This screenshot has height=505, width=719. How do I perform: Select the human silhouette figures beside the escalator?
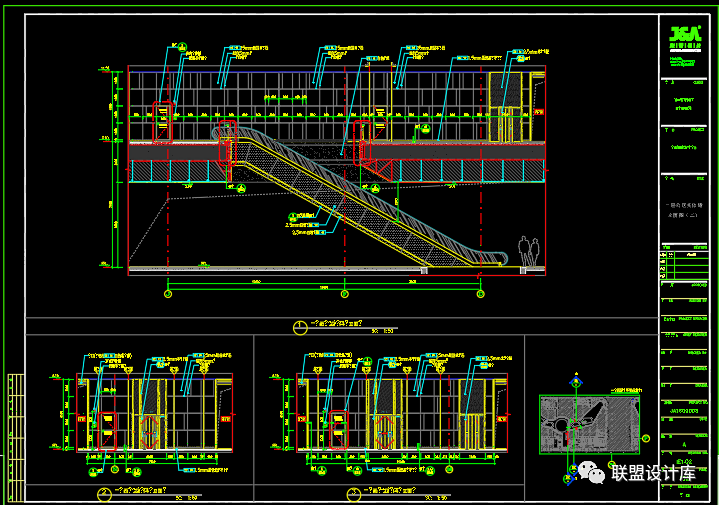528,252
